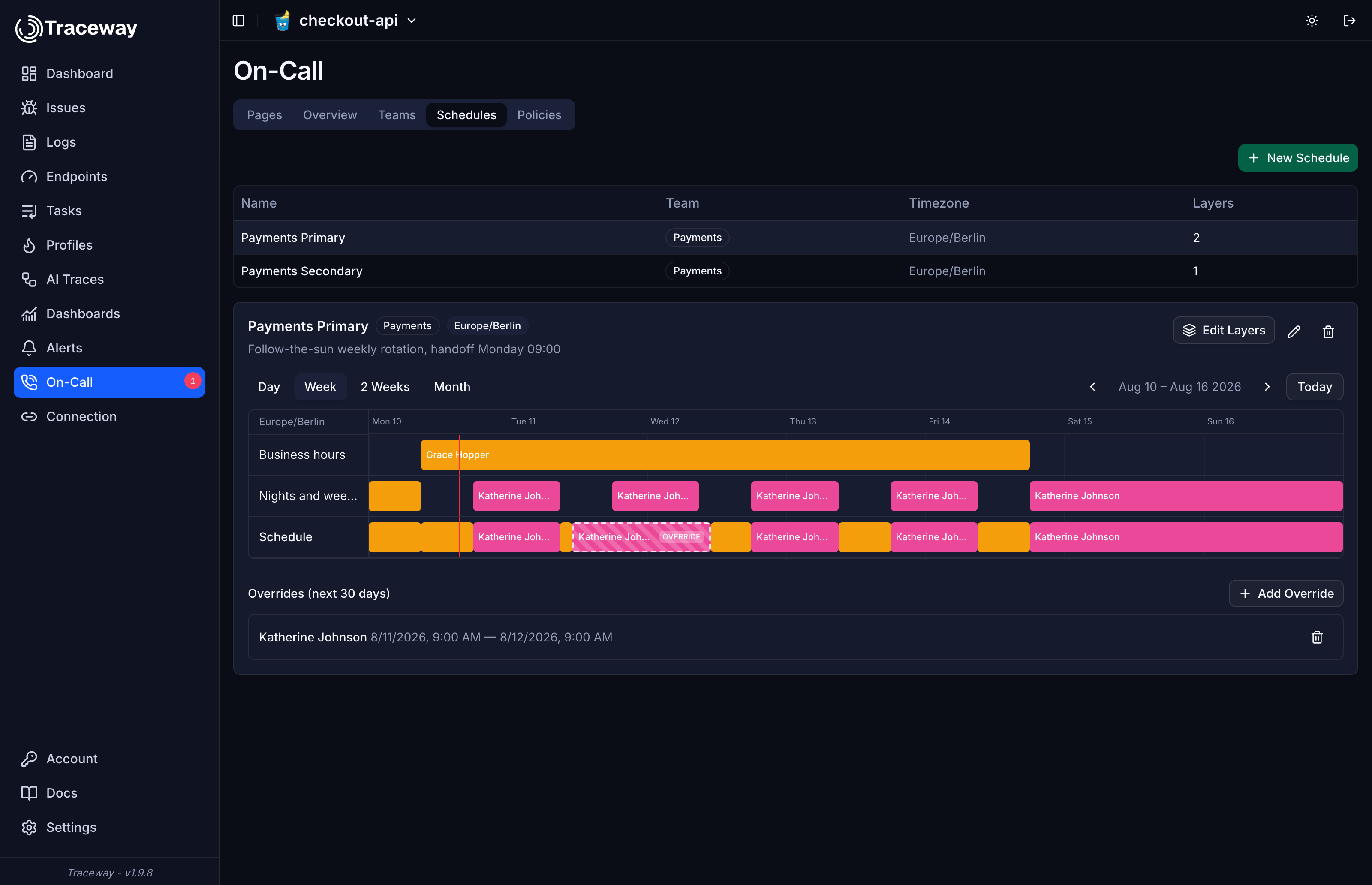Switch to the Overview tab
The image size is (1372, 885).
[330, 115]
